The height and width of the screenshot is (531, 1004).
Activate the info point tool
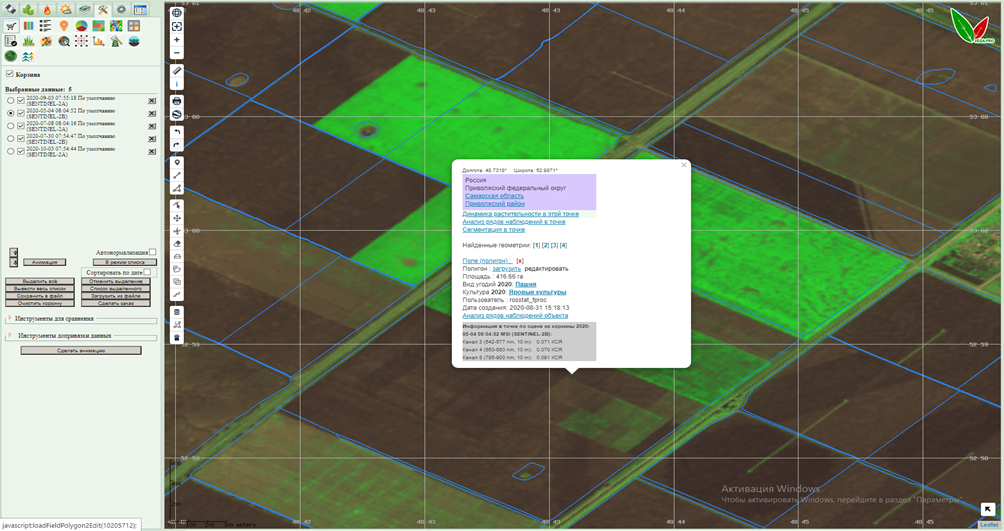[177, 84]
